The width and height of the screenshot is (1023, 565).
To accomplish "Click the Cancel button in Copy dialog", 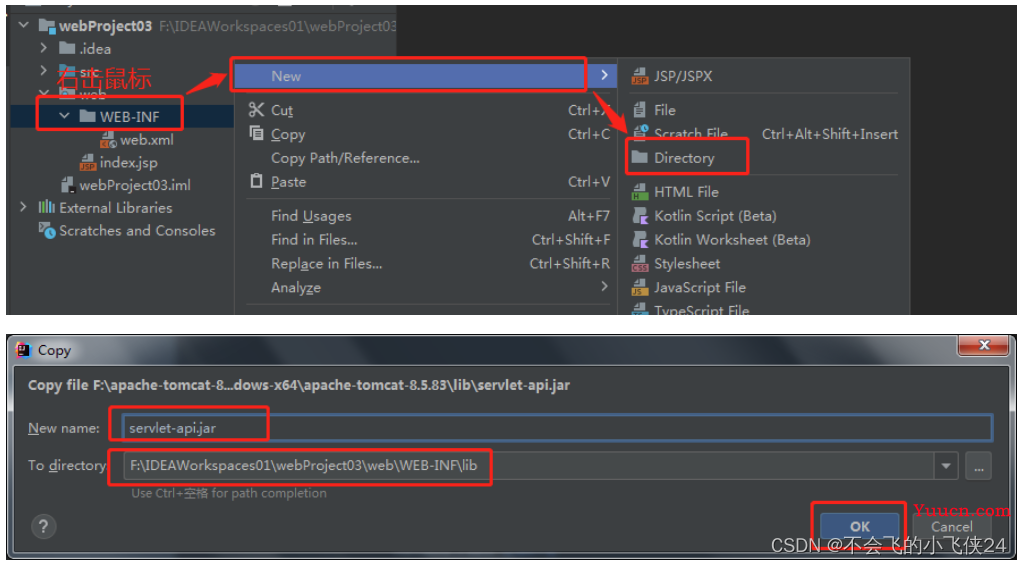I will pyautogui.click(x=951, y=527).
